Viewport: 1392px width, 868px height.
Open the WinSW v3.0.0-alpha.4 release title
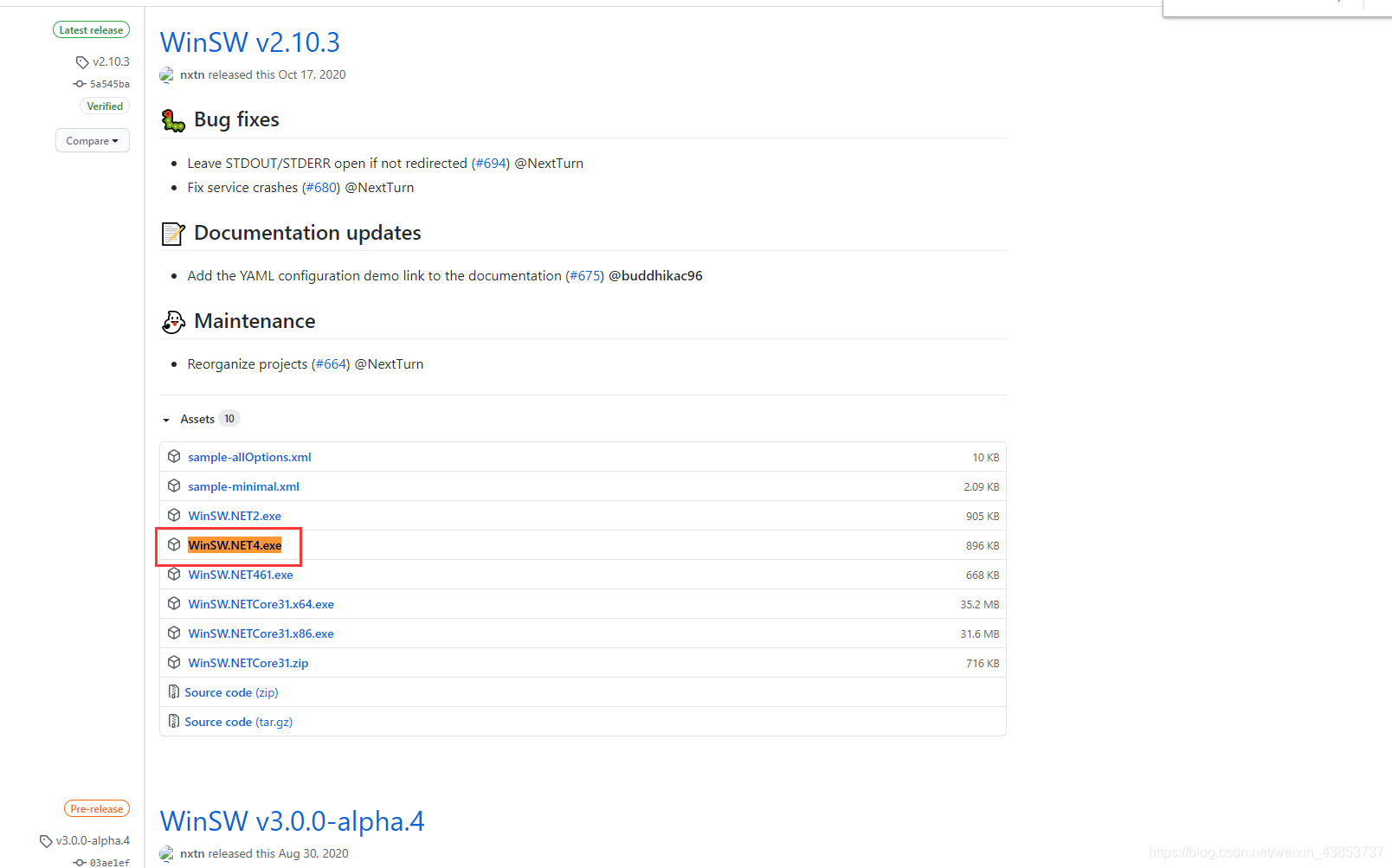point(293,821)
